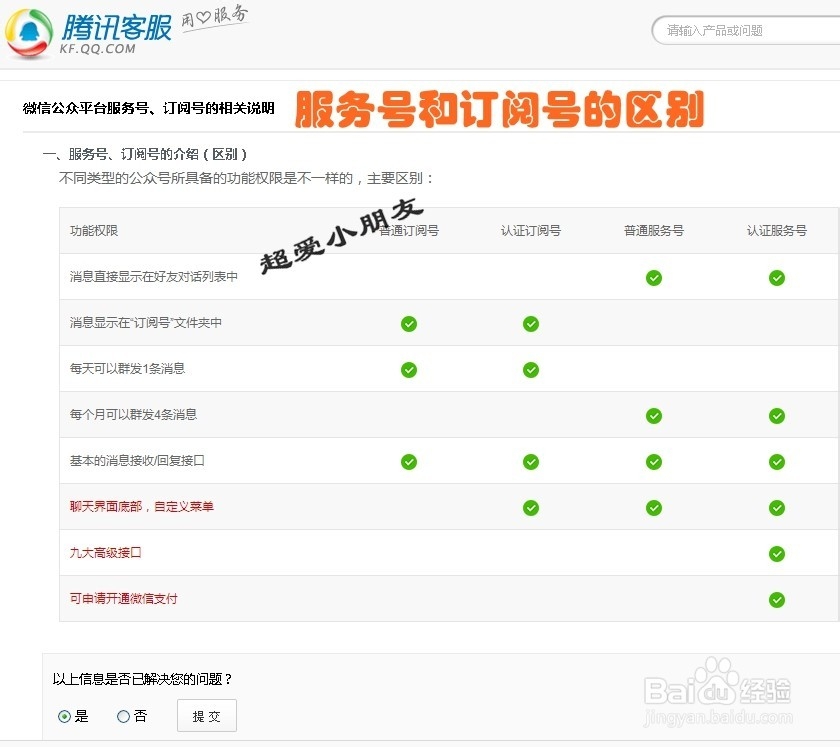
Task: Click 认证订阅号 checkmark in 每天可以群发1条消息 row
Action: pyautogui.click(x=531, y=370)
